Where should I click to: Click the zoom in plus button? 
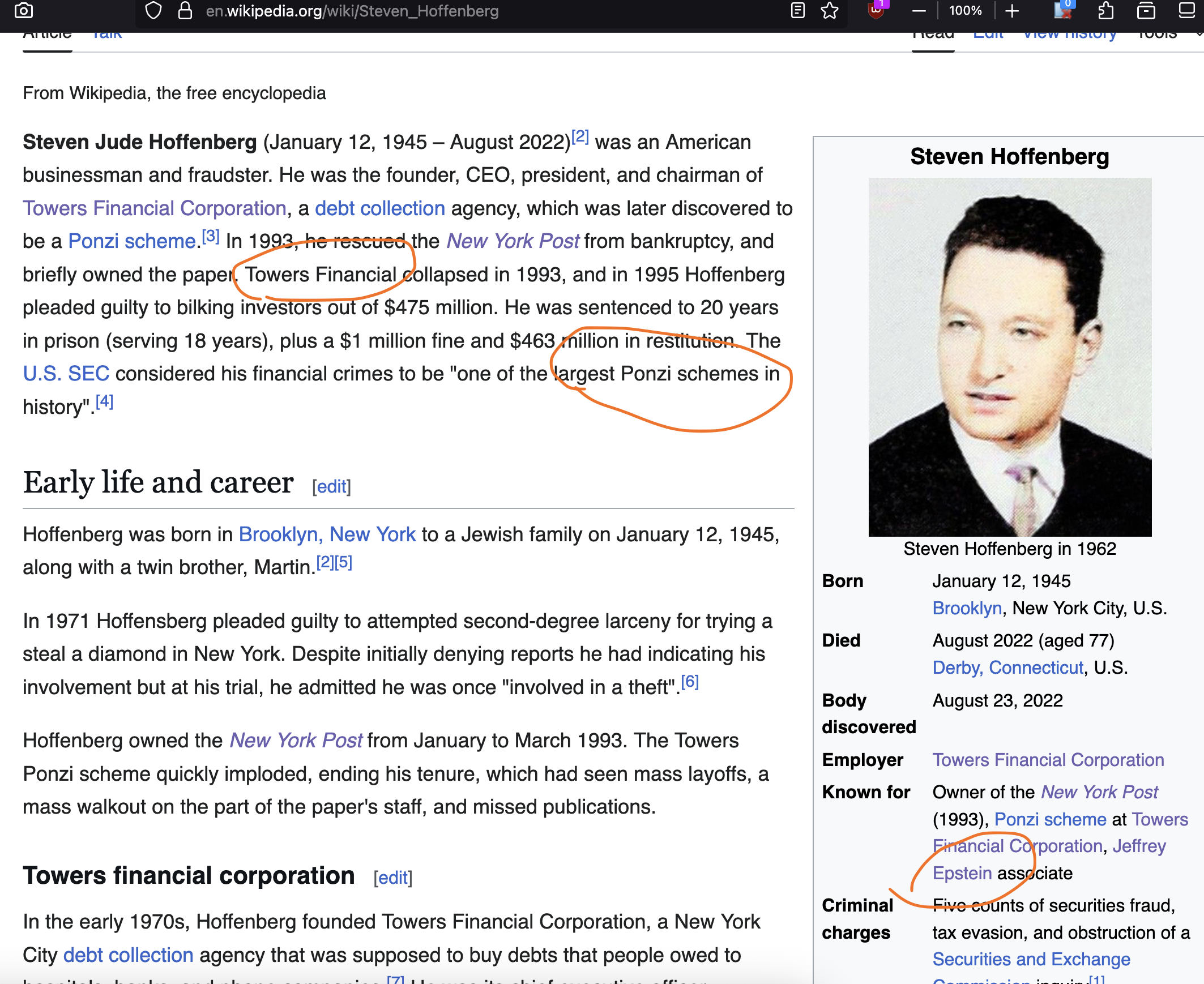point(1012,11)
